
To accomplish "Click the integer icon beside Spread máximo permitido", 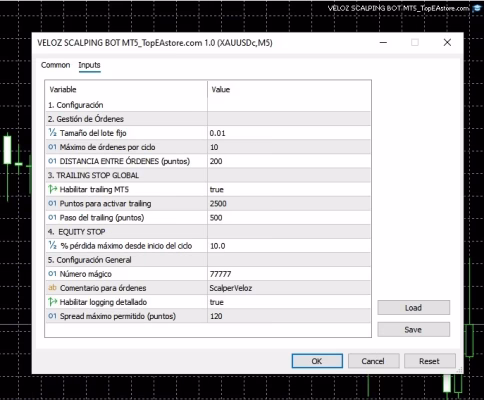I will tap(52, 316).
